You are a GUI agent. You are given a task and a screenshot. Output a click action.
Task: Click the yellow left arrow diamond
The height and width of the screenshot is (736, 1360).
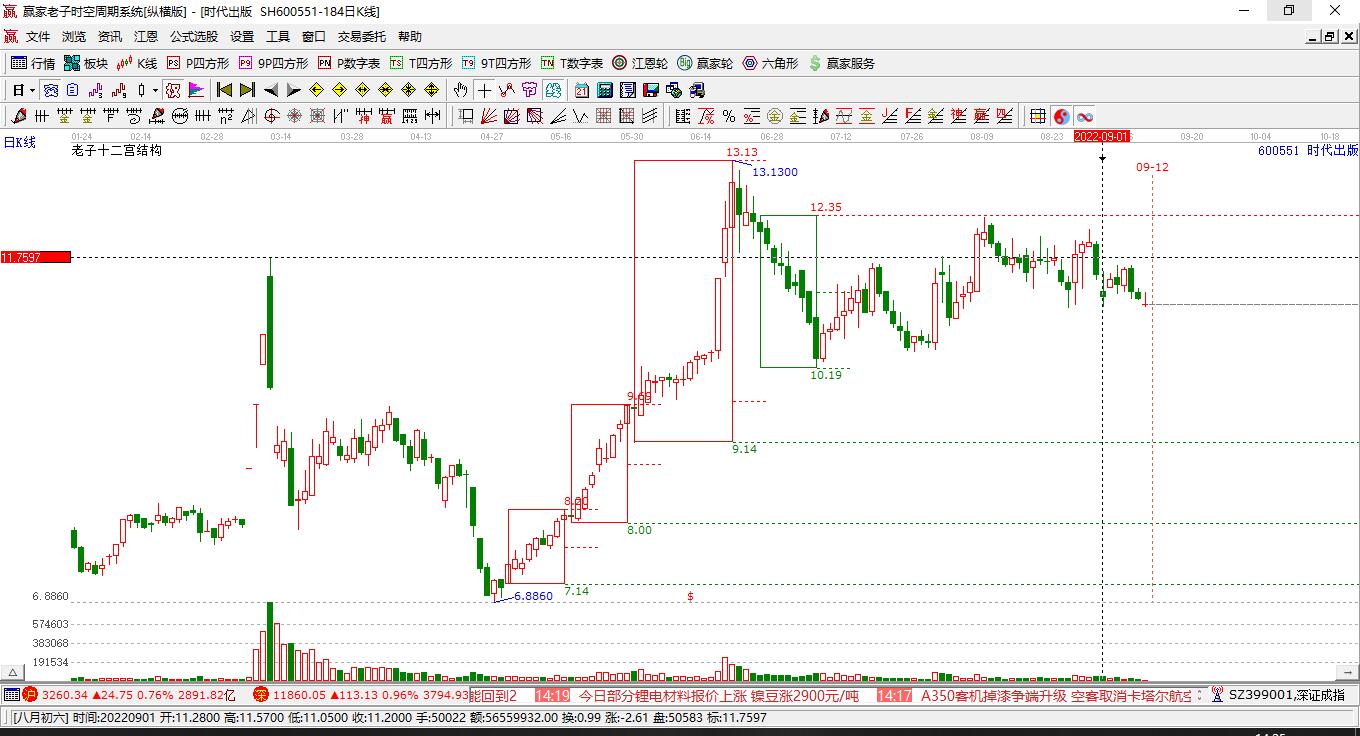pos(316,90)
